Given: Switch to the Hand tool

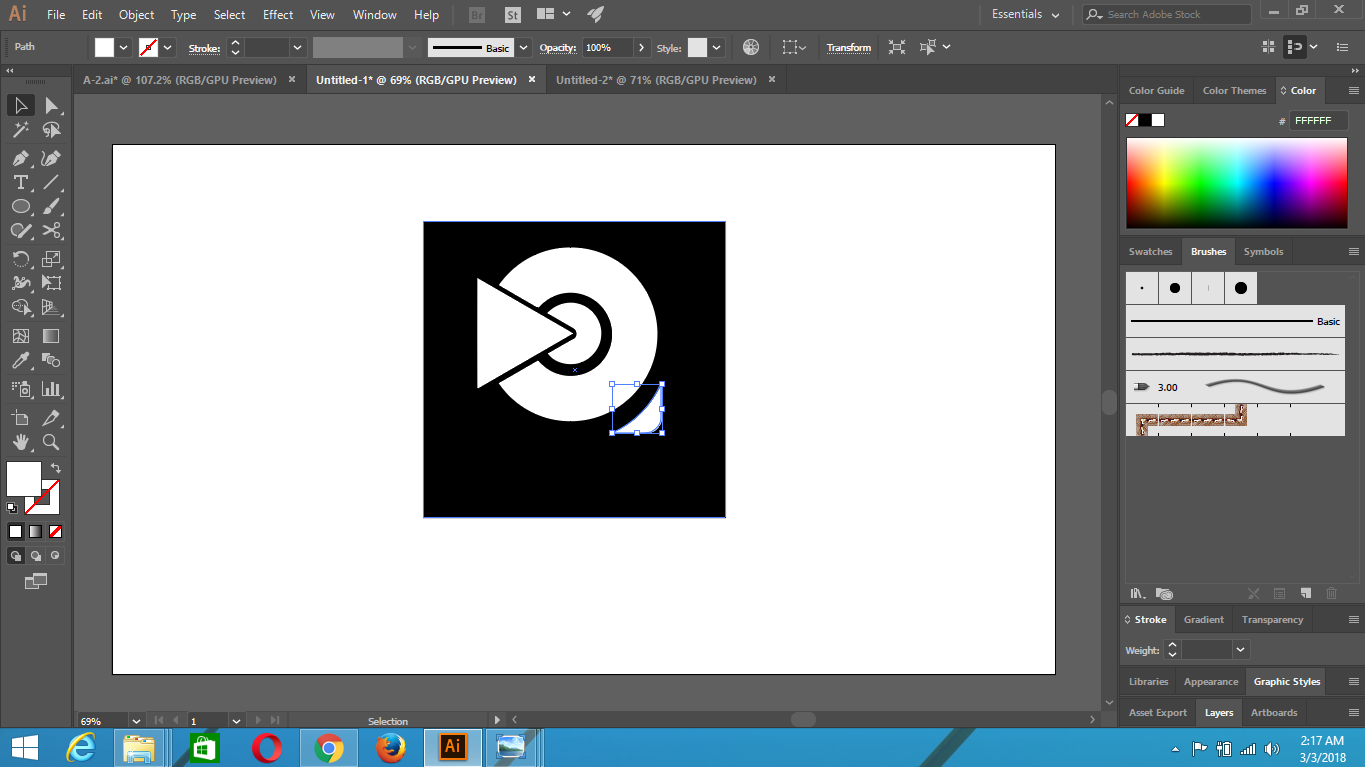Looking at the screenshot, I should [20, 442].
